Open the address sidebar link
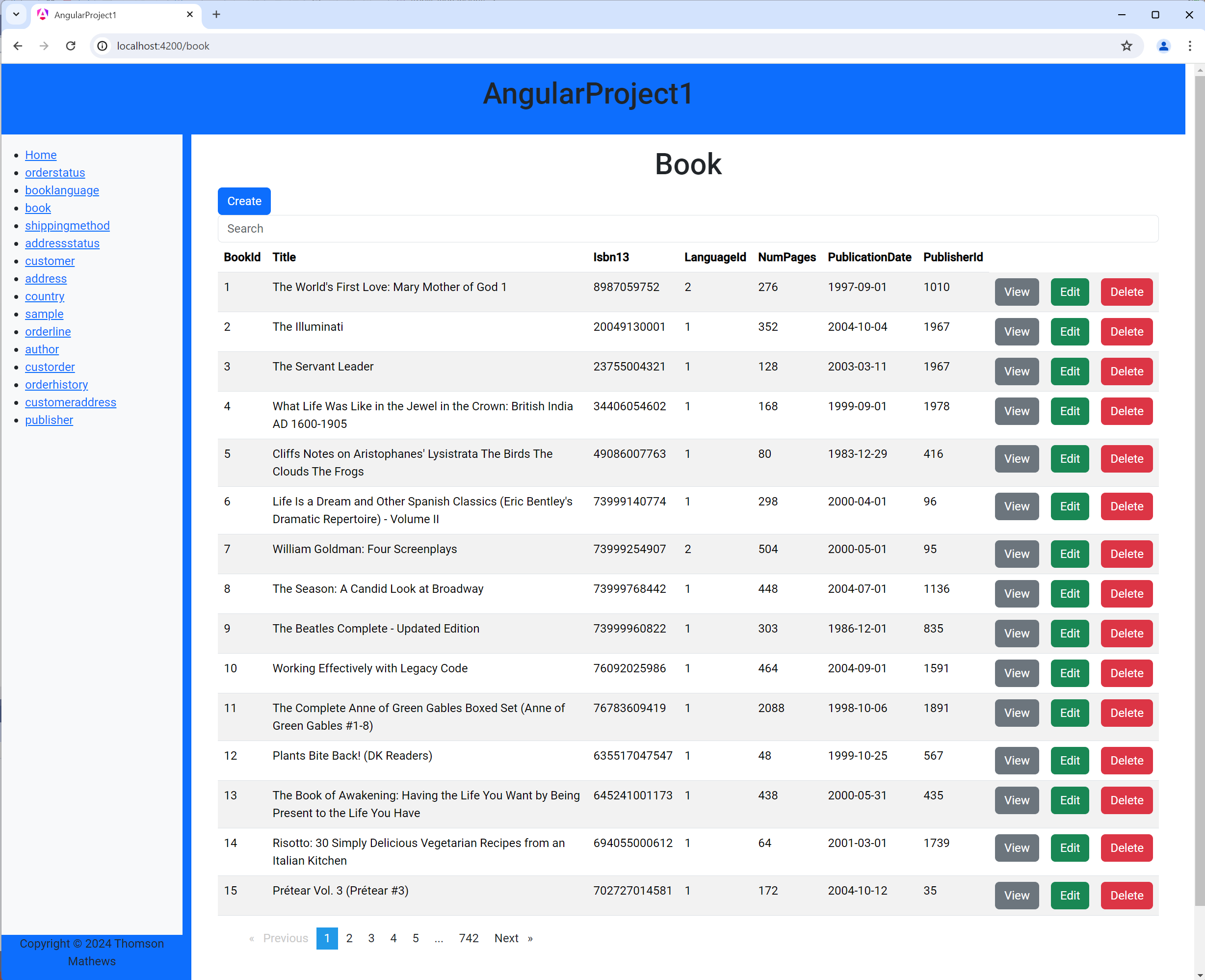Screen dimensions: 1205x980 46,278
